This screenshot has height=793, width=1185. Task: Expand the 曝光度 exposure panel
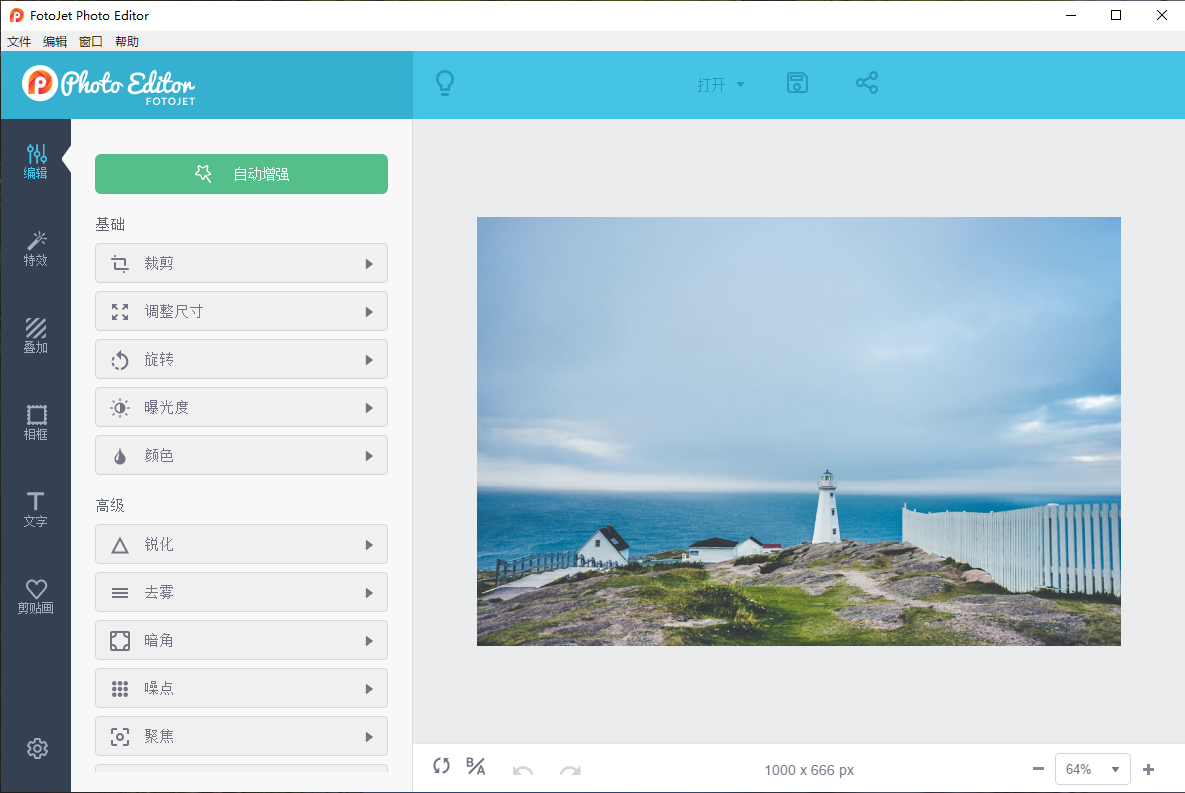(x=241, y=407)
